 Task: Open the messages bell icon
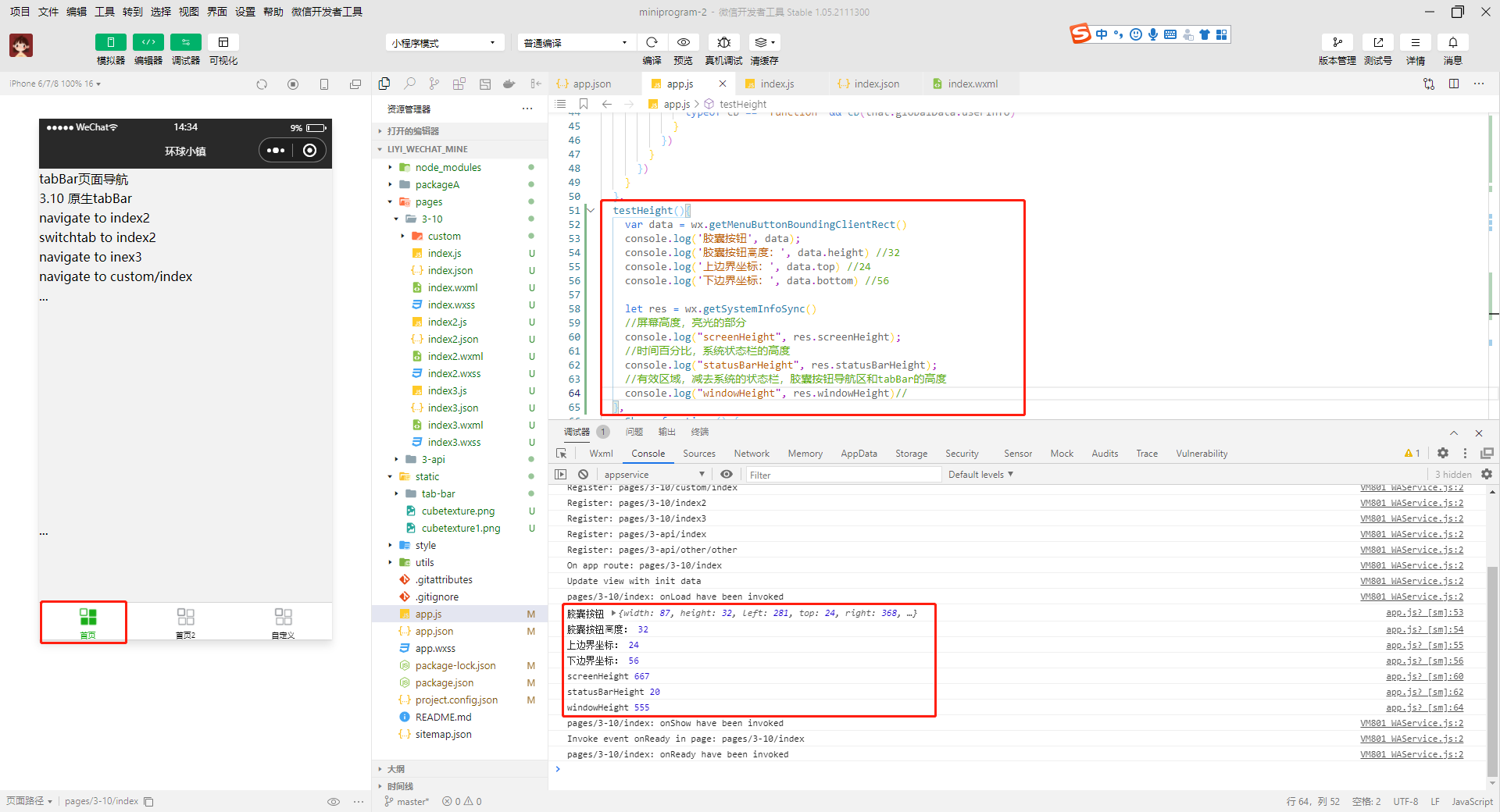pyautogui.click(x=1453, y=42)
